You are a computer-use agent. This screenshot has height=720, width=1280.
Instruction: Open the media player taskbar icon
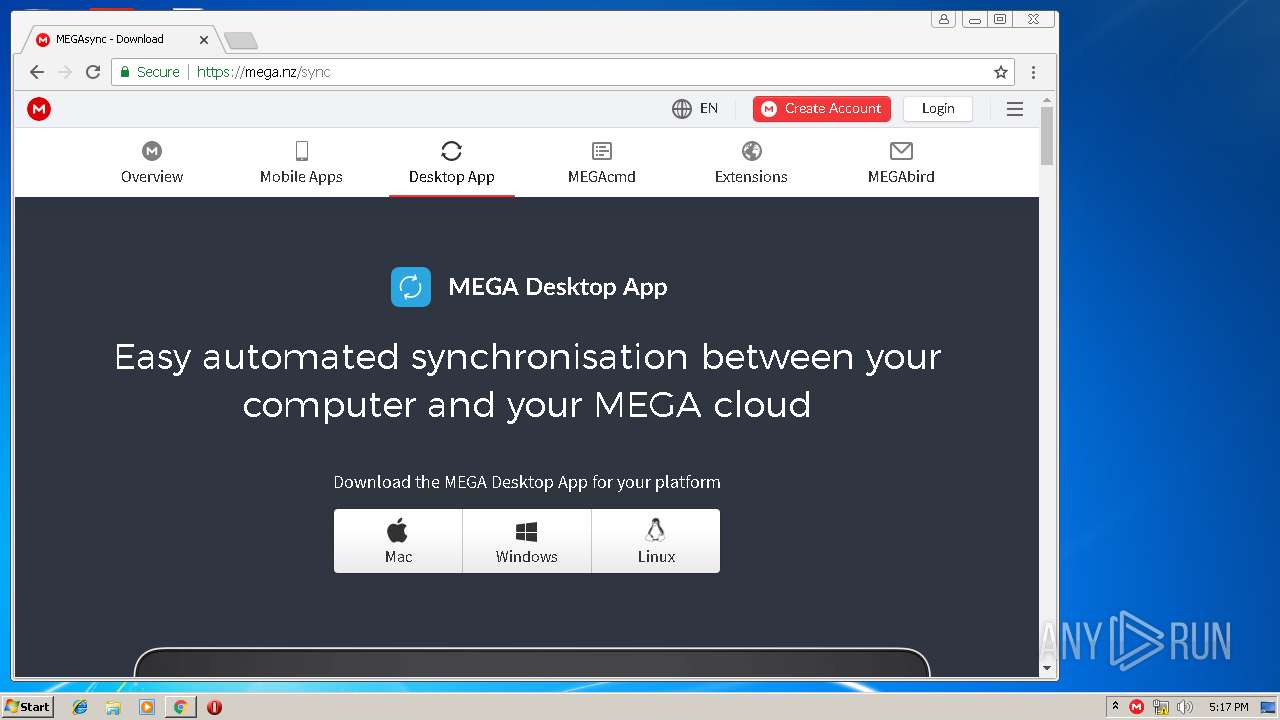147,707
